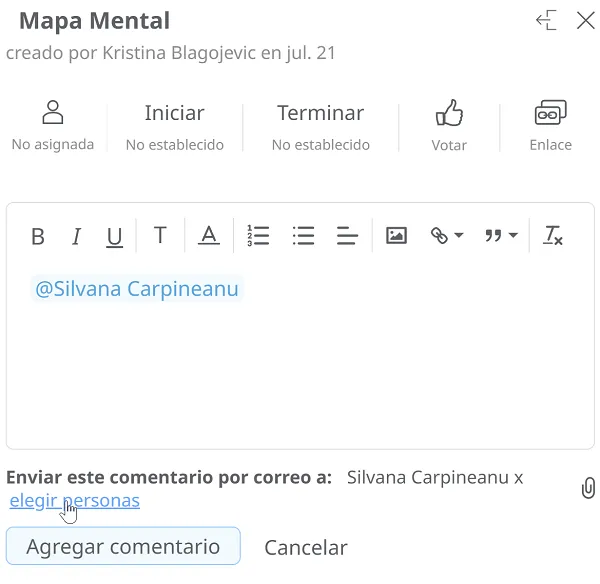The width and height of the screenshot is (600, 584).
Task: Set the Terminar end date
Action: (x=321, y=128)
